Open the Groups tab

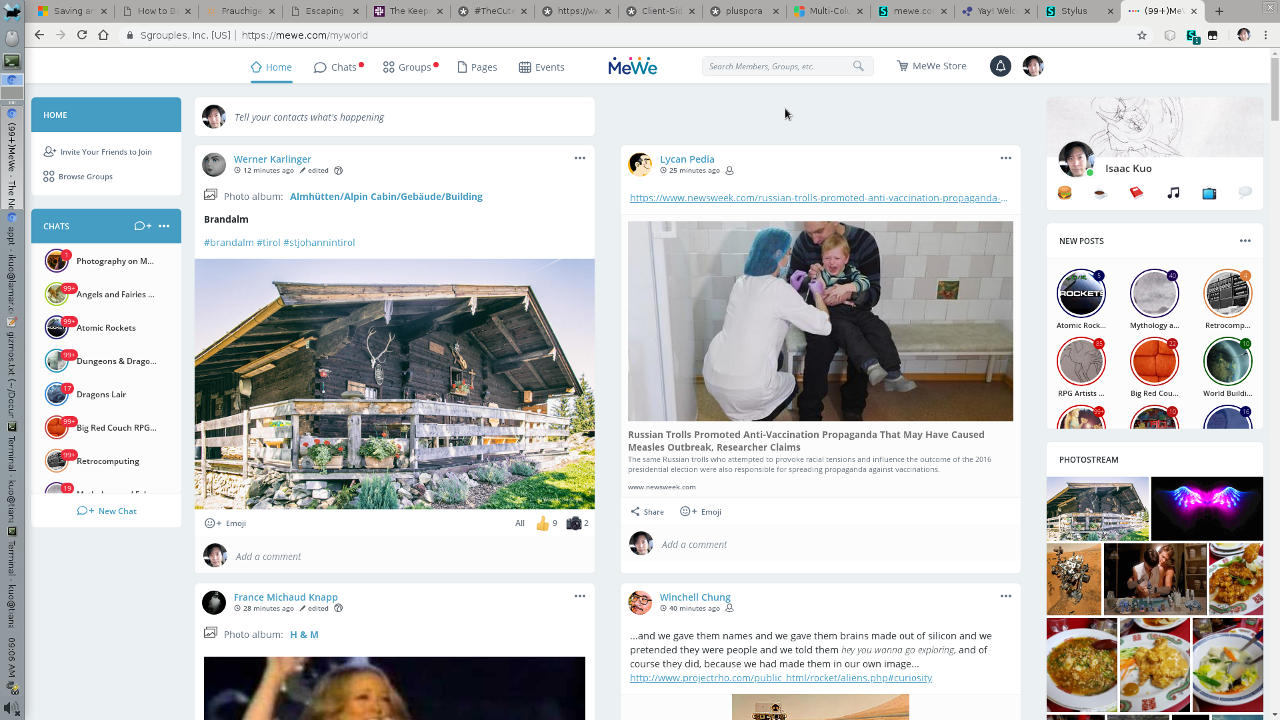pyautogui.click(x=408, y=67)
